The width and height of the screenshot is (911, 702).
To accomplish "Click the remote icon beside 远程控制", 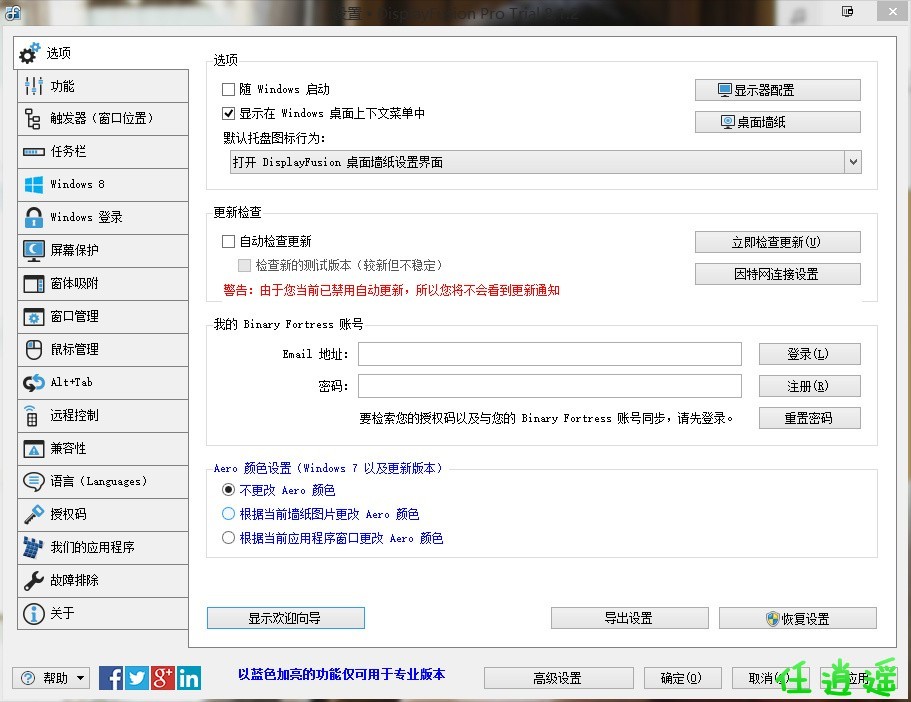I will (31, 416).
